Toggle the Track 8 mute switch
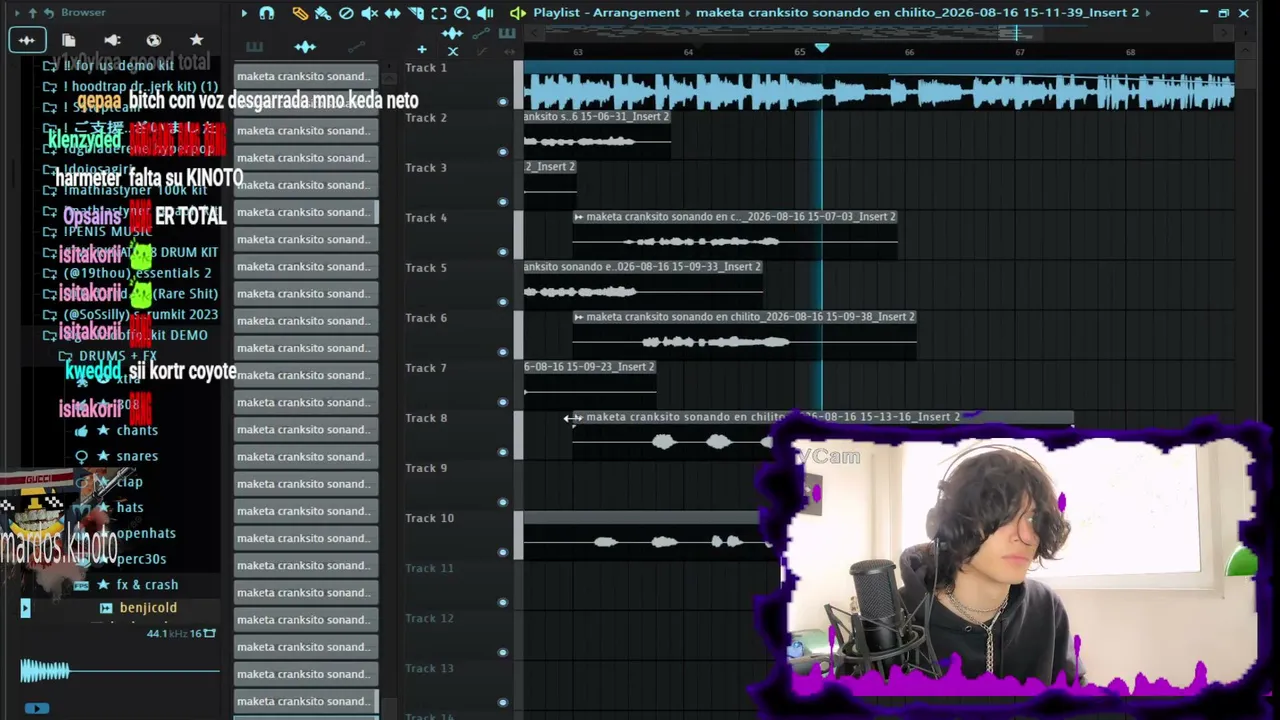 (503, 452)
